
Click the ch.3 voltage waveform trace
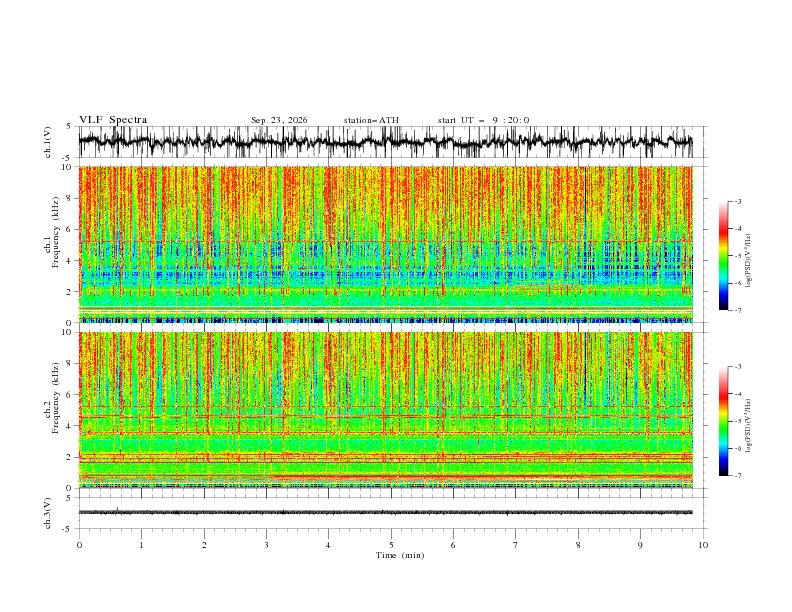click(385, 512)
